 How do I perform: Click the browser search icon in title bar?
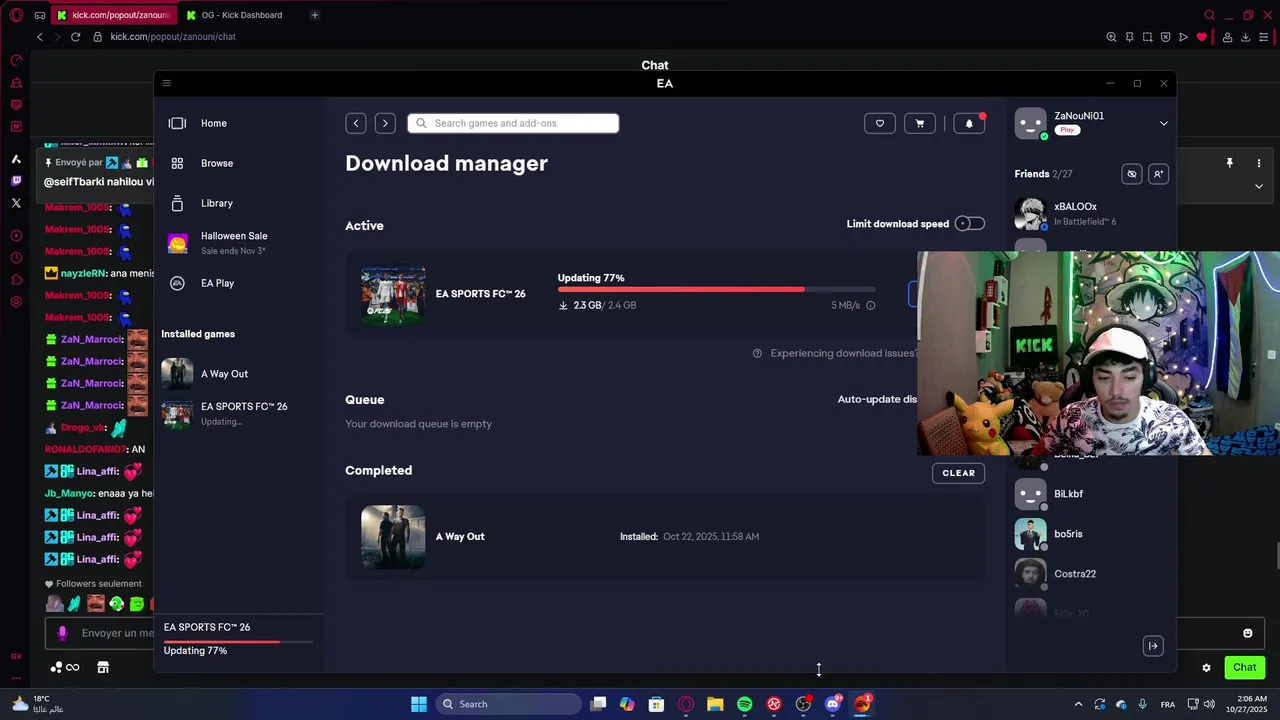(1209, 15)
